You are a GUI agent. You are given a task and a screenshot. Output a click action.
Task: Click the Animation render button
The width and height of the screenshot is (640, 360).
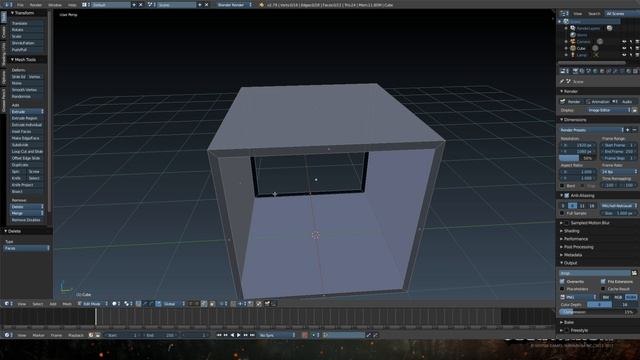tap(597, 102)
